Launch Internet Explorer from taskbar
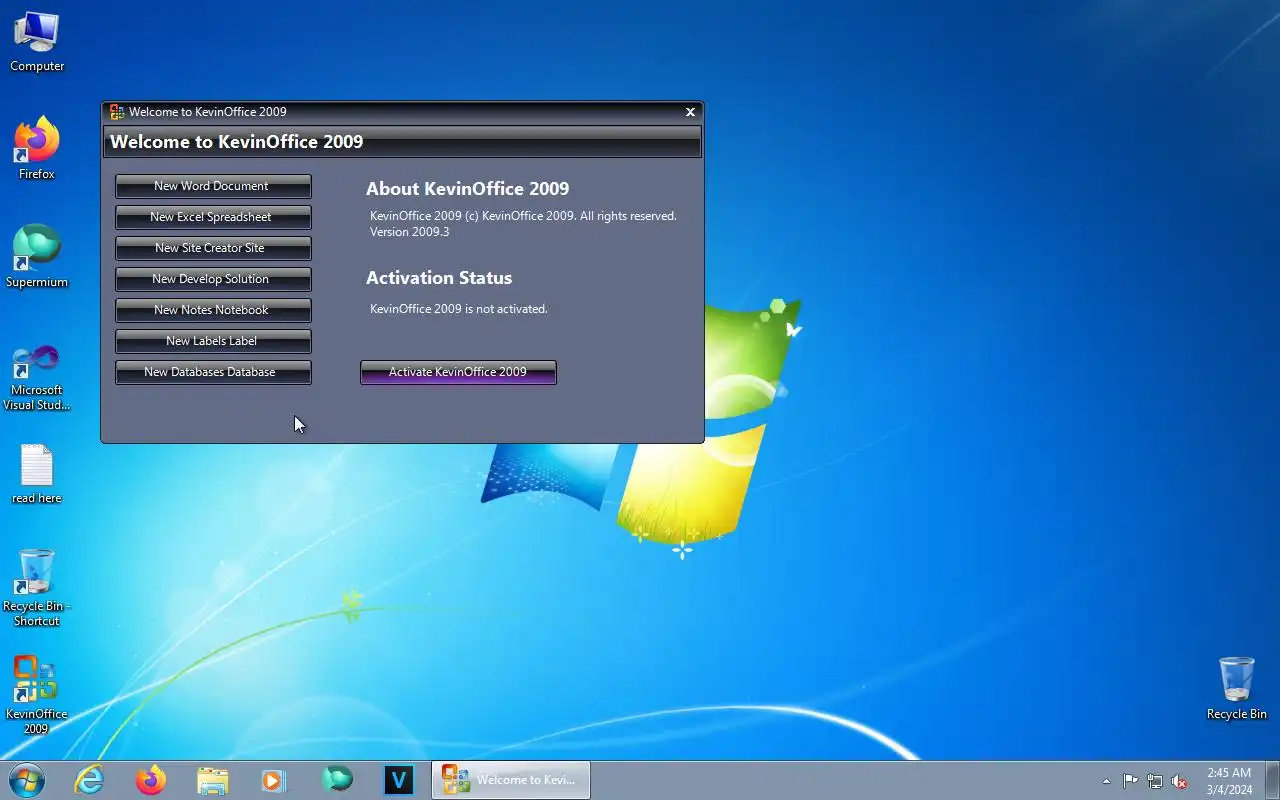The height and width of the screenshot is (800, 1280). pyautogui.click(x=90, y=780)
